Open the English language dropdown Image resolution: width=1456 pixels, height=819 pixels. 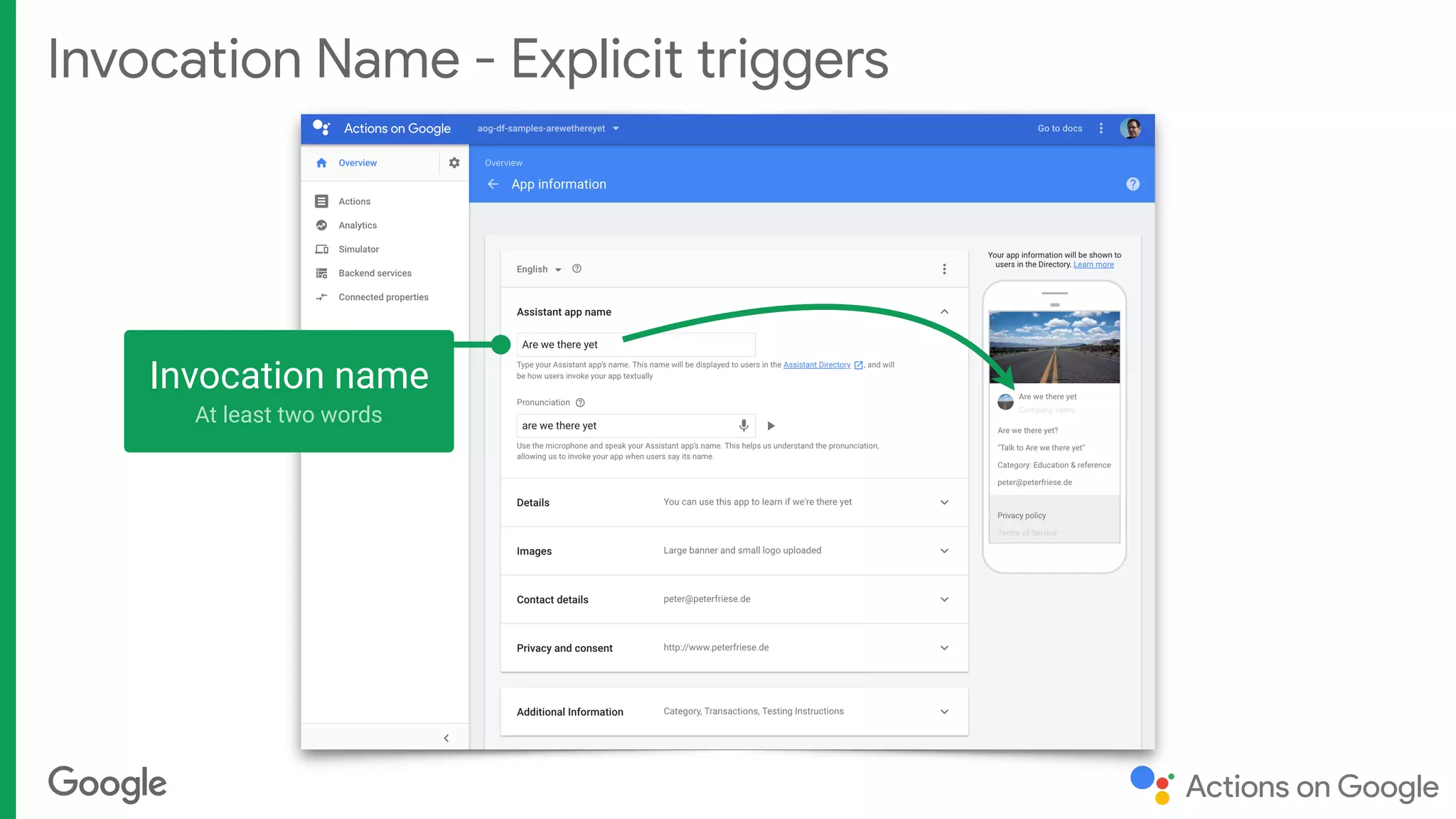[539, 269]
